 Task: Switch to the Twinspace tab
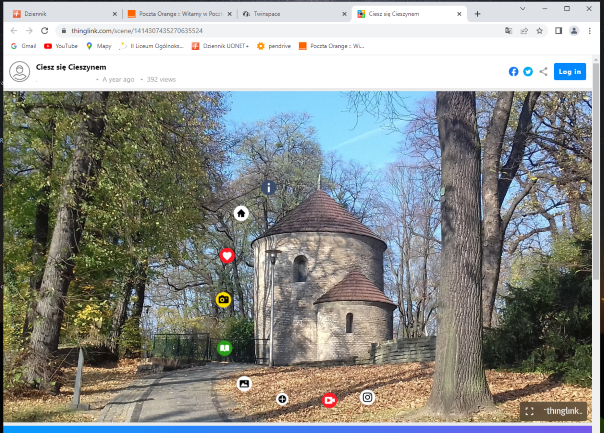295,14
